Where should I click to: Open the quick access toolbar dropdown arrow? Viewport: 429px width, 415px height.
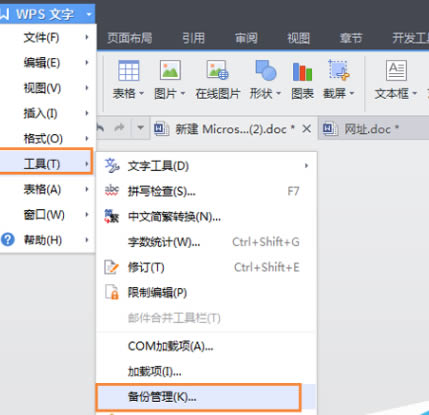point(141,127)
